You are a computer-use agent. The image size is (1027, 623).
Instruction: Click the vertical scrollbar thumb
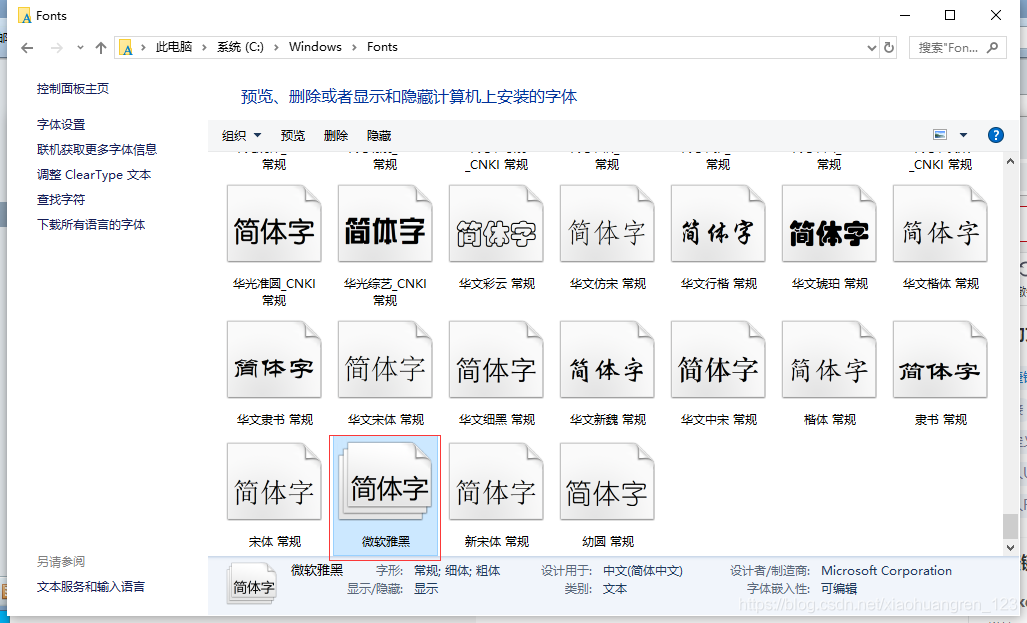[x=1010, y=526]
